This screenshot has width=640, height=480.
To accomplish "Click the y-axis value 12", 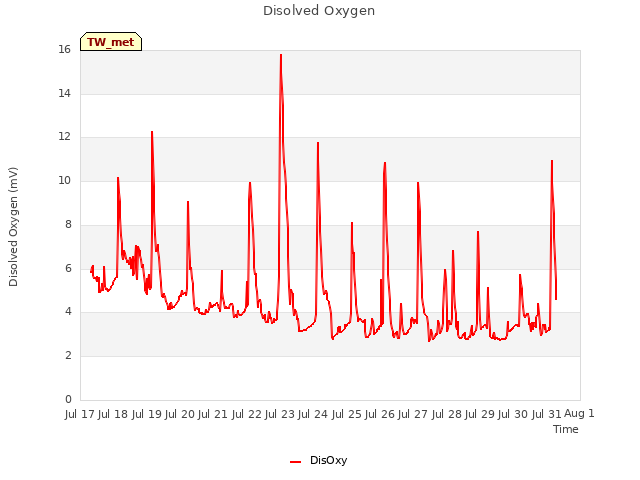I will point(64,137).
